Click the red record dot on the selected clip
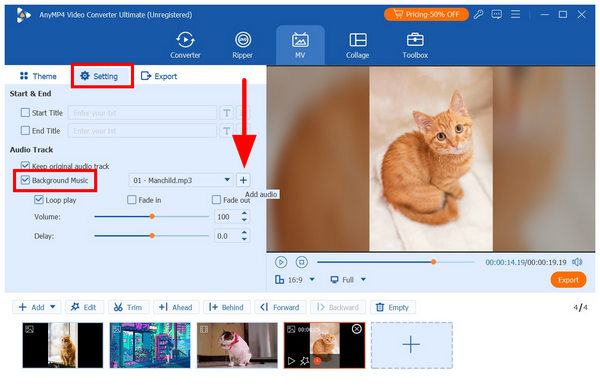Image resolution: width=600 pixels, height=391 pixels. tap(317, 361)
